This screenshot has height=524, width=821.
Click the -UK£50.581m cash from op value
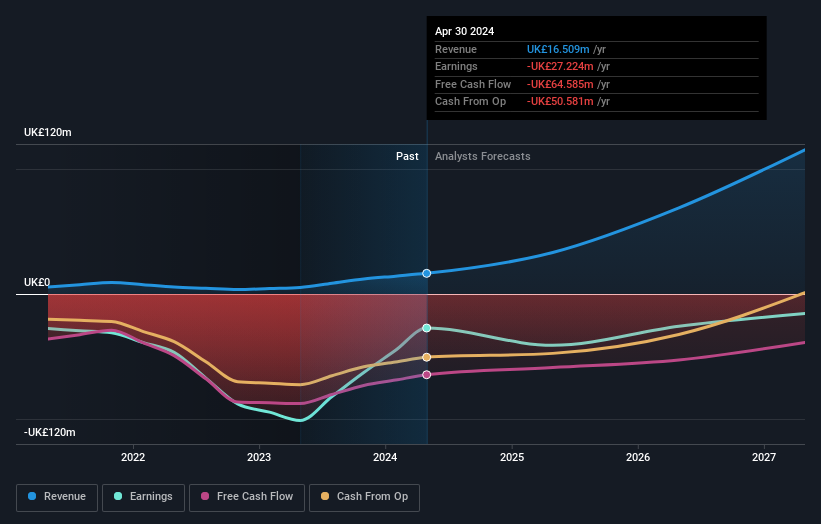click(560, 102)
